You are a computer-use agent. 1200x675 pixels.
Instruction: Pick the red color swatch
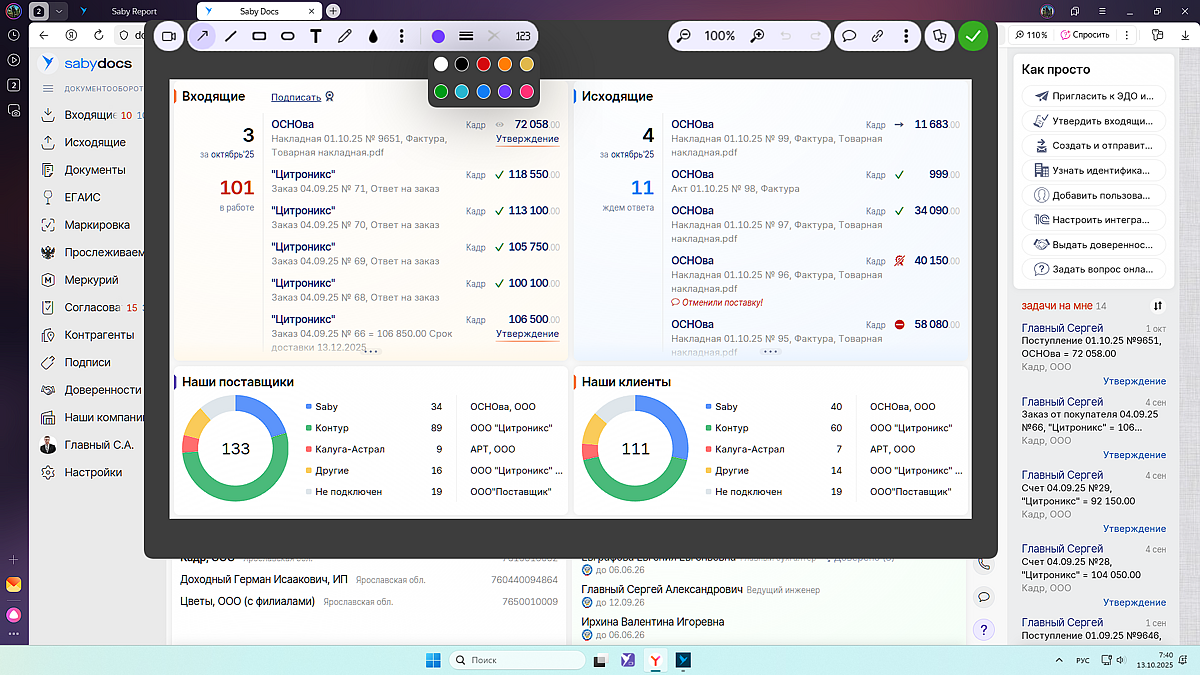(x=483, y=64)
